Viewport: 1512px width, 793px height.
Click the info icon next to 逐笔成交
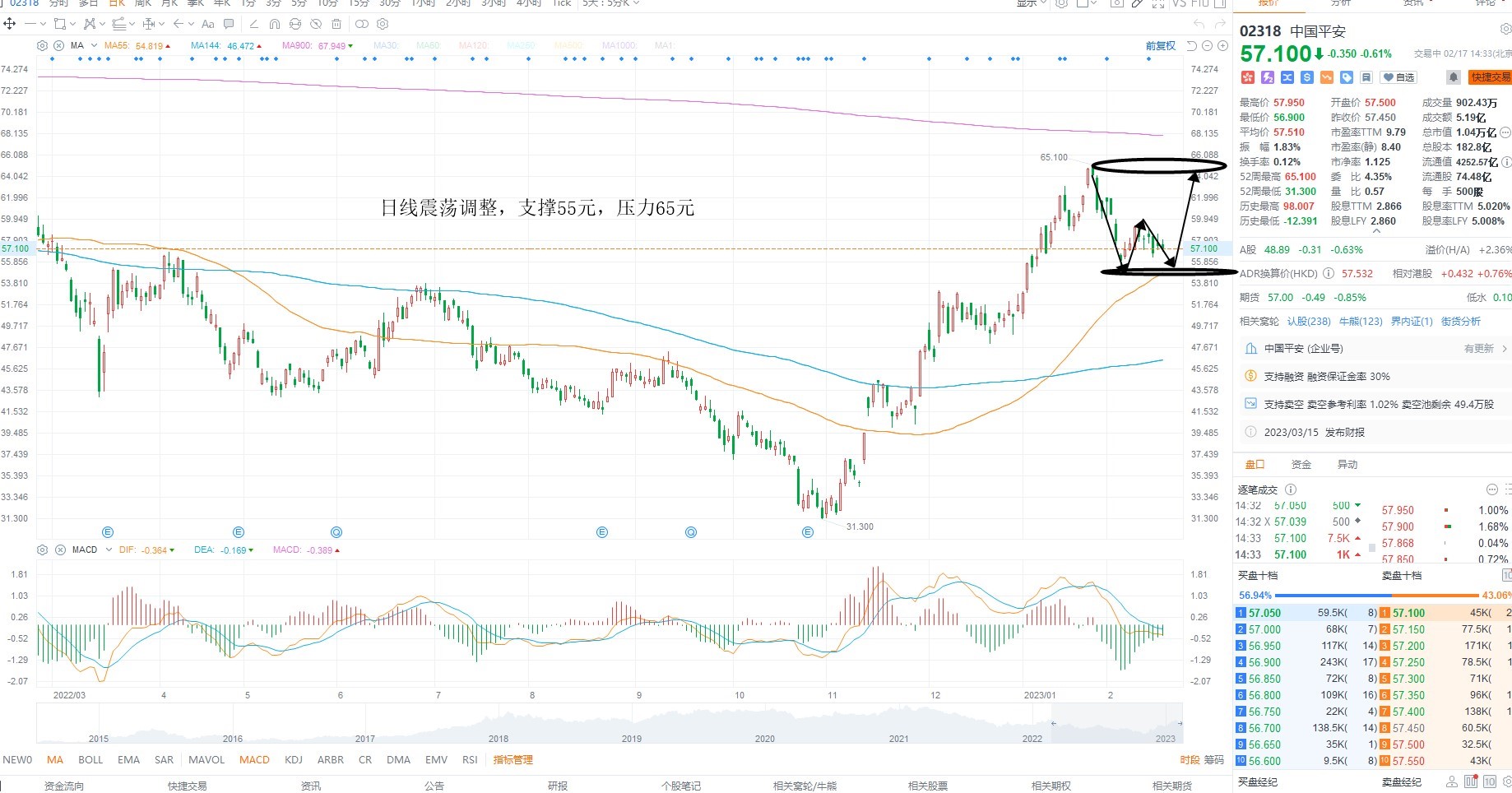1291,489
